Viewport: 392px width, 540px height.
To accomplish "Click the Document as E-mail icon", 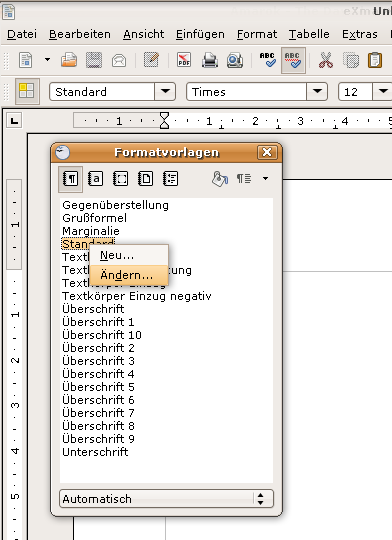I will 119,61.
